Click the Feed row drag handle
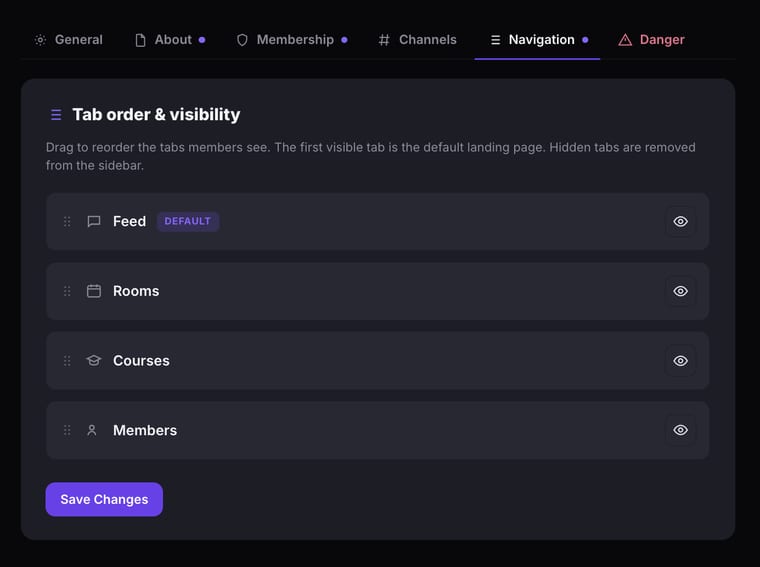760x567 pixels. [x=67, y=221]
